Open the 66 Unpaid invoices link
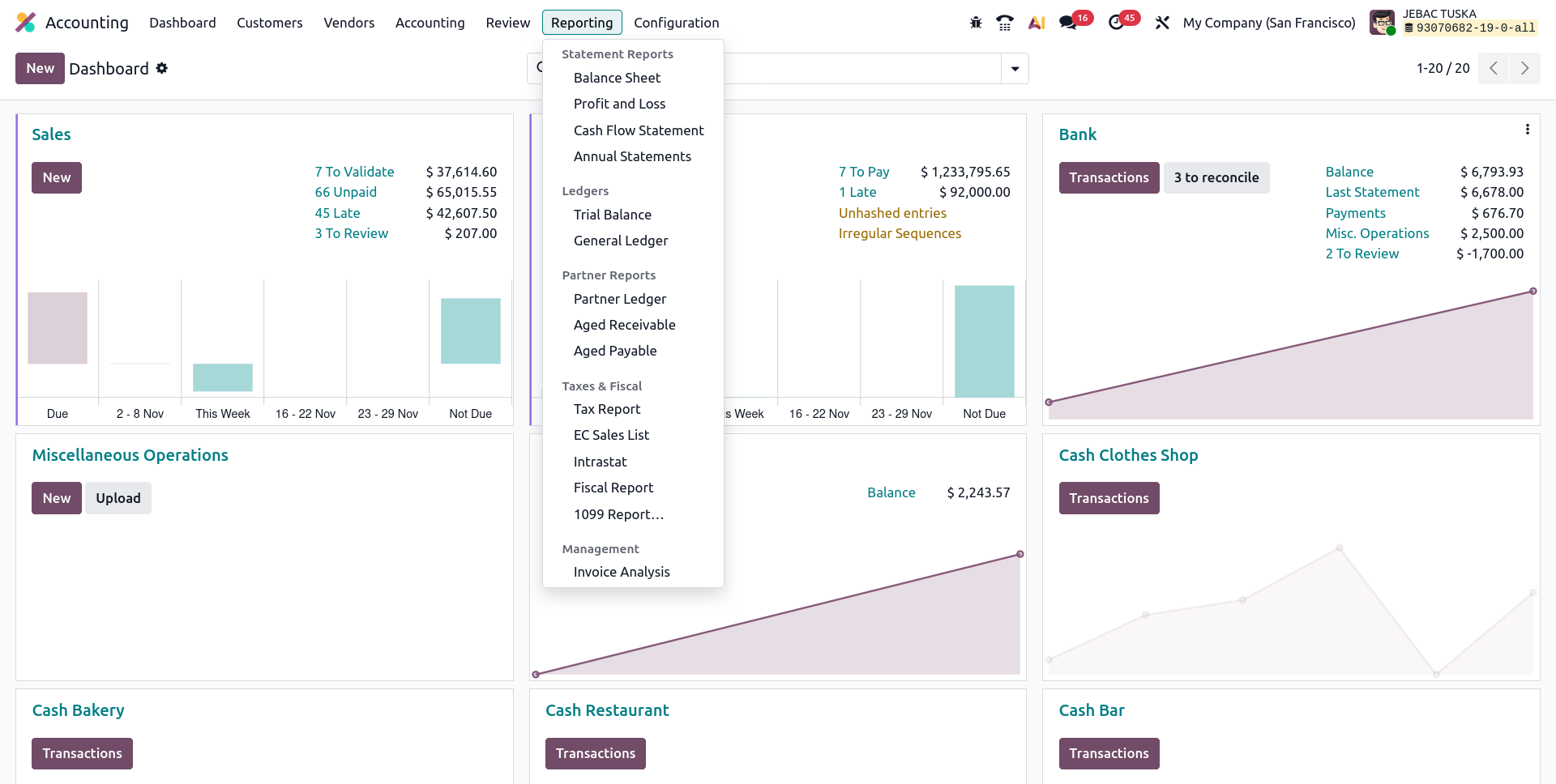 point(345,192)
